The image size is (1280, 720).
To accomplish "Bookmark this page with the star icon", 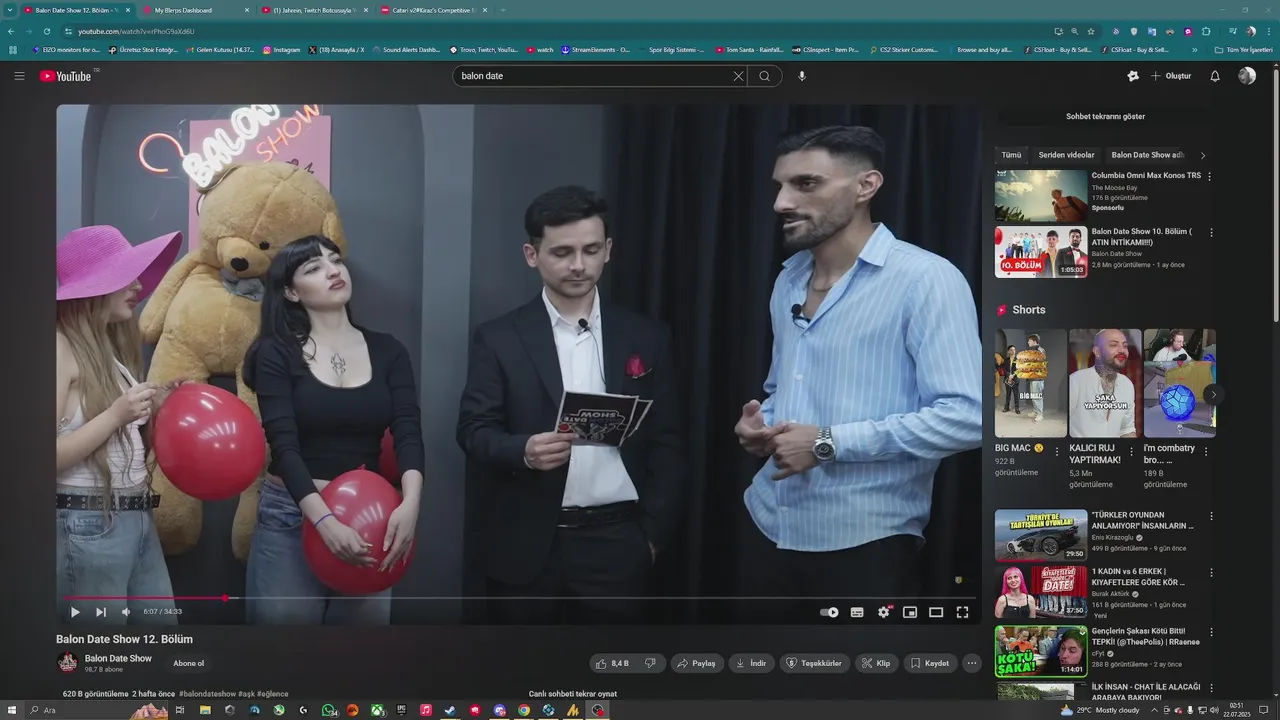I will [x=1091, y=31].
